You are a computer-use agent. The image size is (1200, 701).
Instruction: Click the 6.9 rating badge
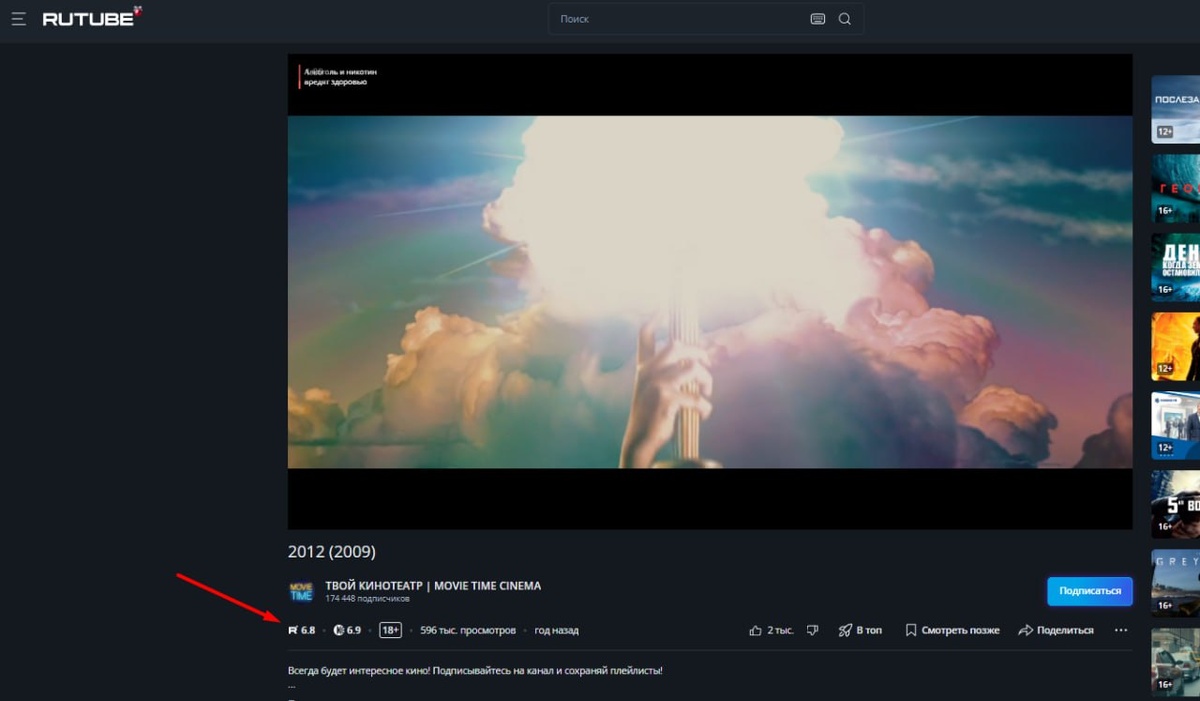pos(347,630)
